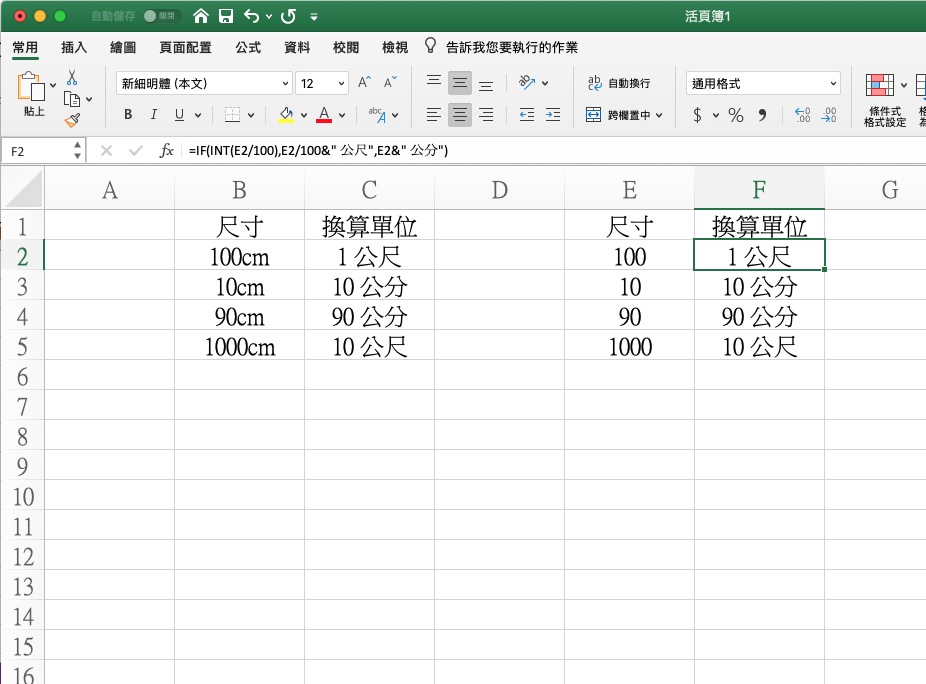The height and width of the screenshot is (684, 926).
Task: Open the 新細明體 font name dropdown
Action: [x=286, y=84]
